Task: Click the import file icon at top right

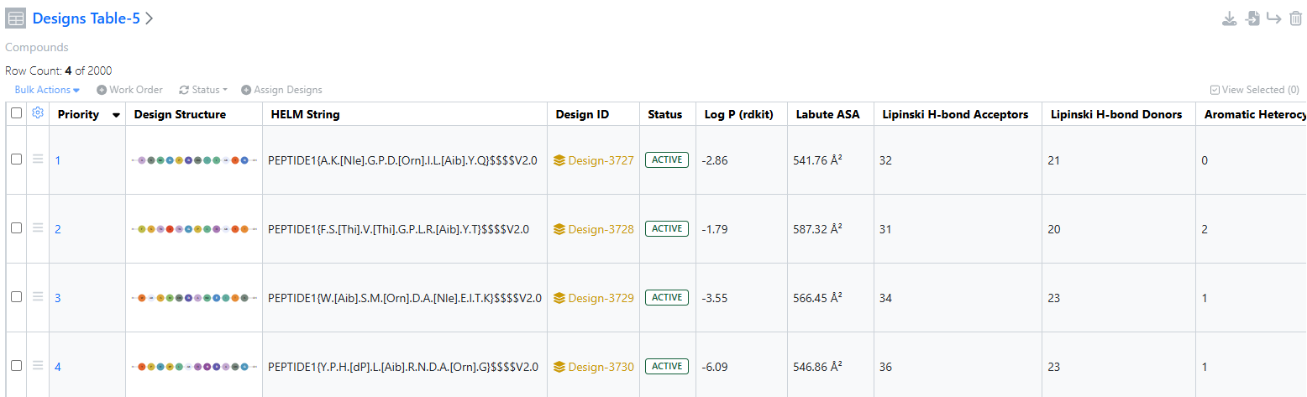Action: point(1252,19)
